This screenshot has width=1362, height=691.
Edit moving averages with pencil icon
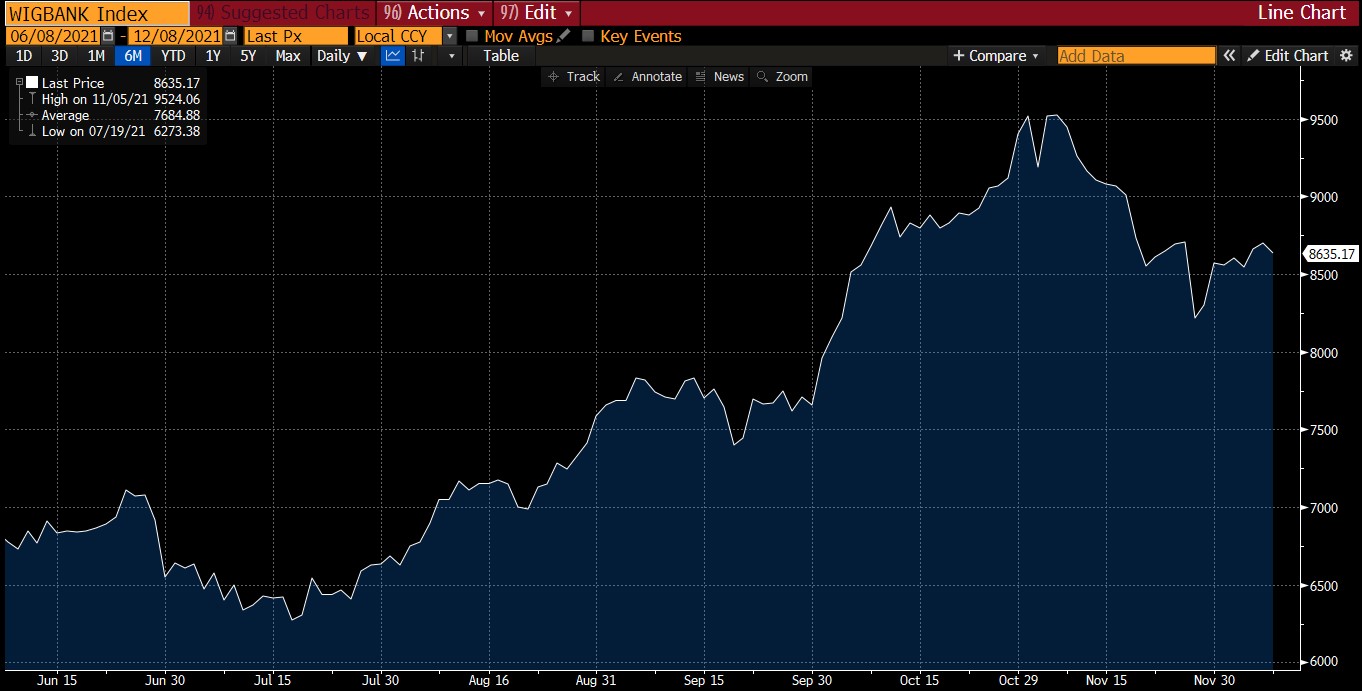(x=564, y=36)
